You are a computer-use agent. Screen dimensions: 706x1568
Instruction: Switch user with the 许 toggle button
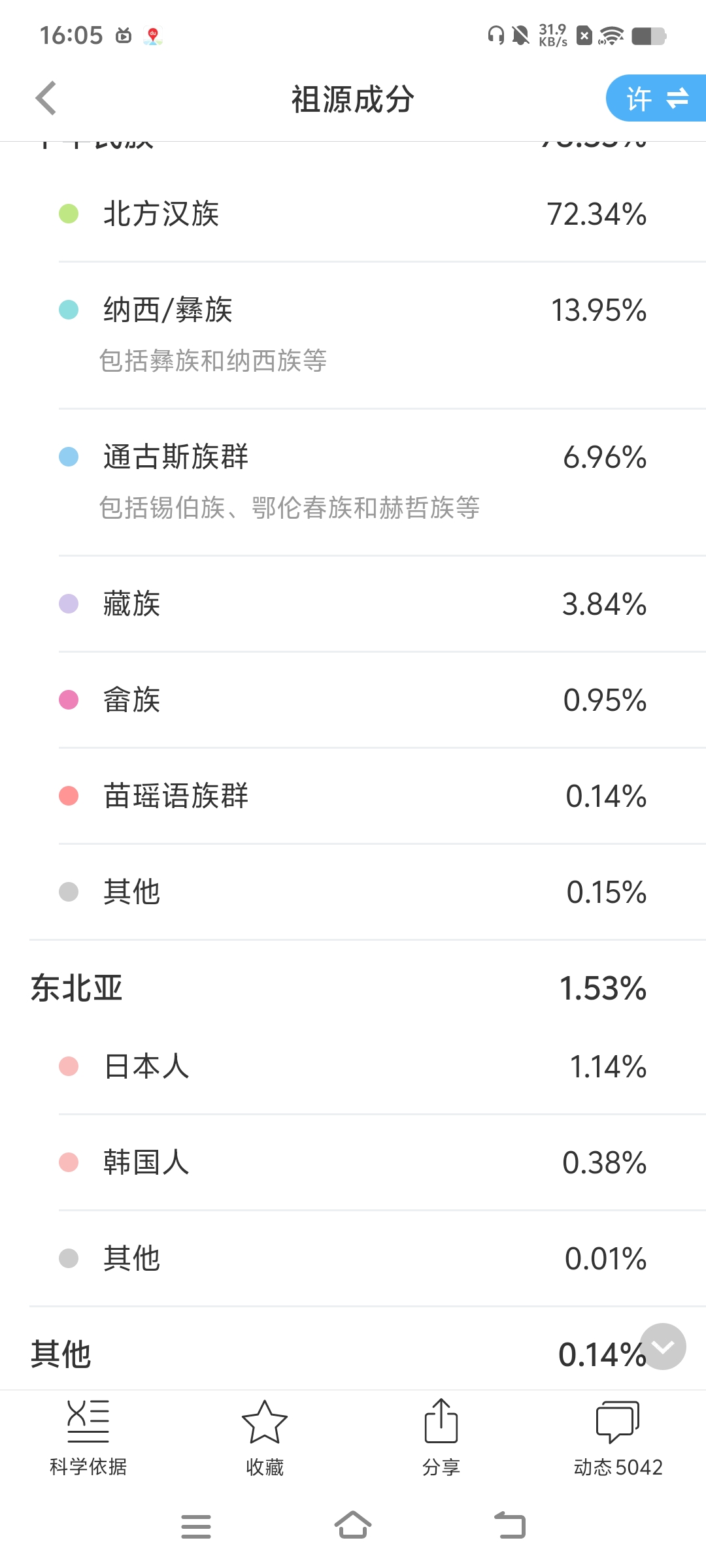(x=656, y=99)
